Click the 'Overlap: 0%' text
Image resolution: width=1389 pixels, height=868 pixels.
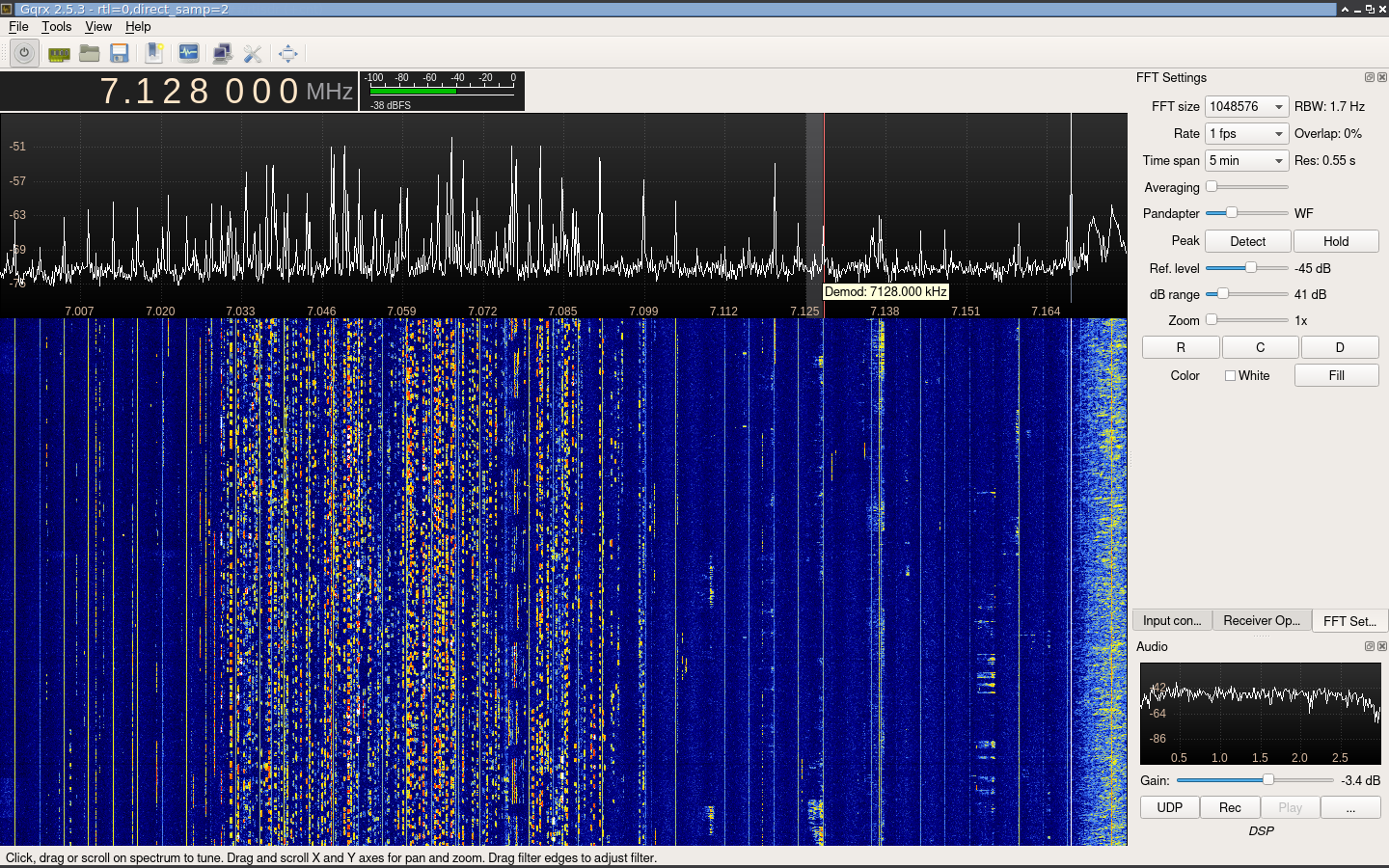tap(1328, 133)
